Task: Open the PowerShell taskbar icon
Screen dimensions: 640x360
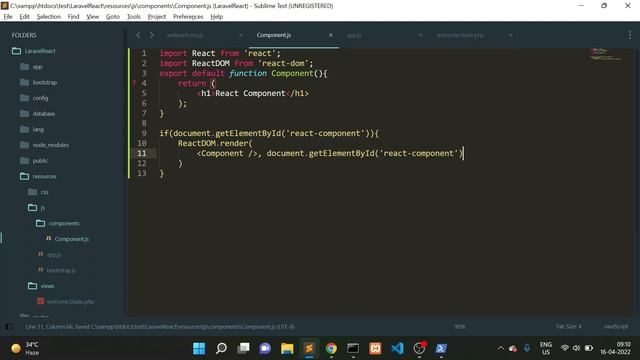Action: point(441,349)
